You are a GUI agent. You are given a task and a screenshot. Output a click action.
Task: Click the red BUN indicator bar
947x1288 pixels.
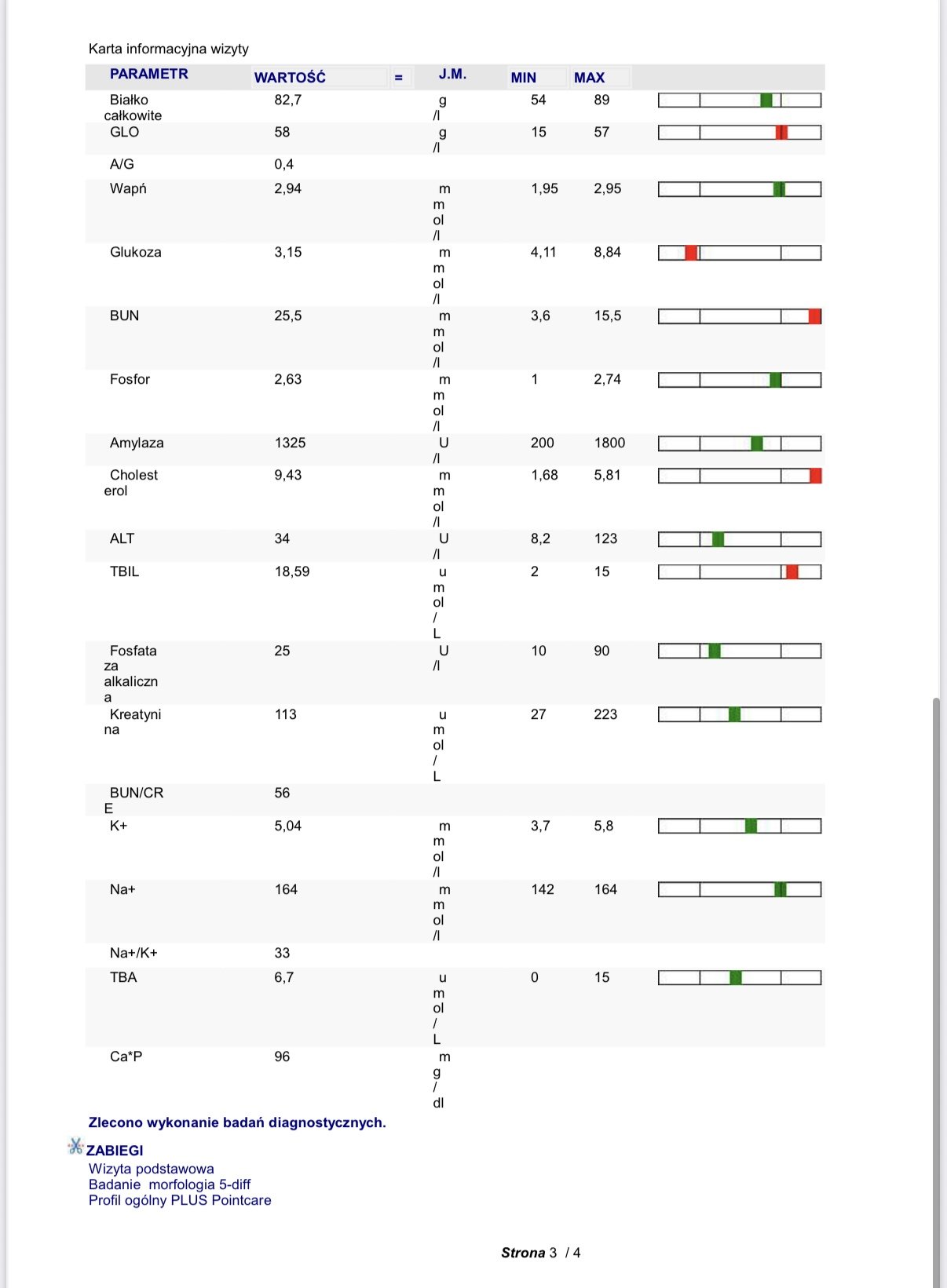[x=815, y=316]
